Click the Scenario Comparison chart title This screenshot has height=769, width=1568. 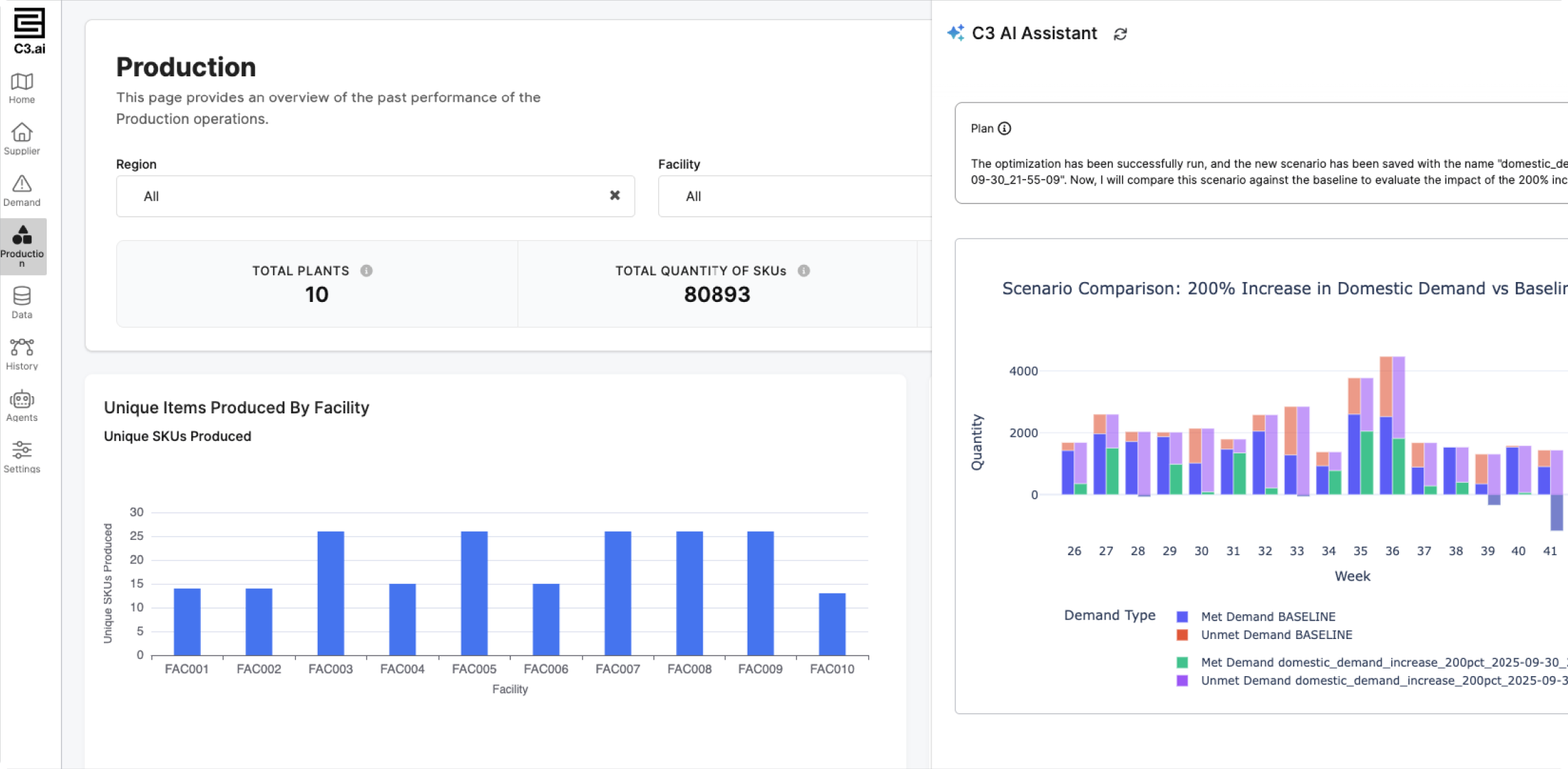coord(1285,288)
